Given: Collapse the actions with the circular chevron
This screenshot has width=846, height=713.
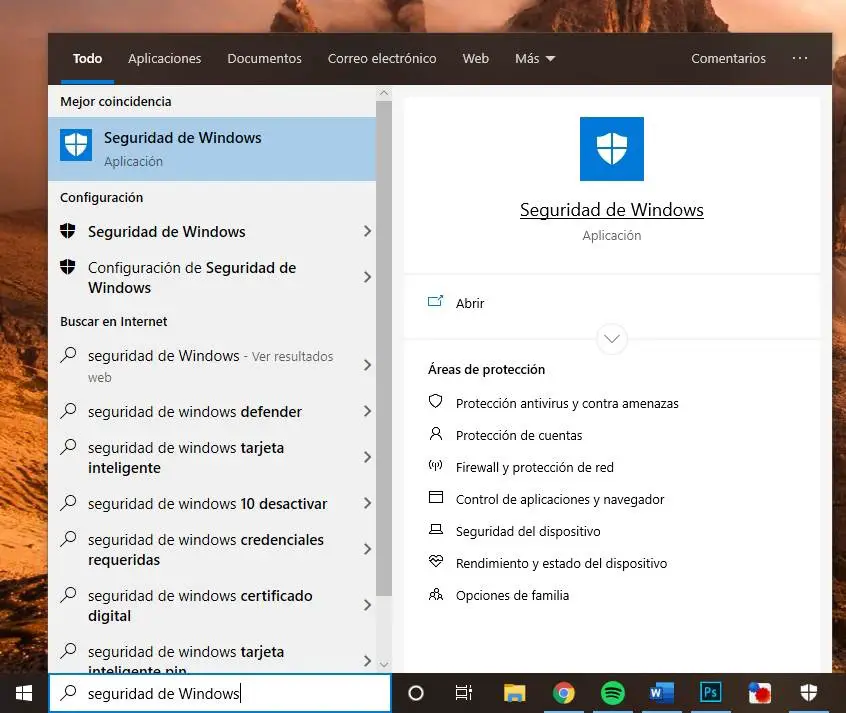Looking at the screenshot, I should 611,339.
